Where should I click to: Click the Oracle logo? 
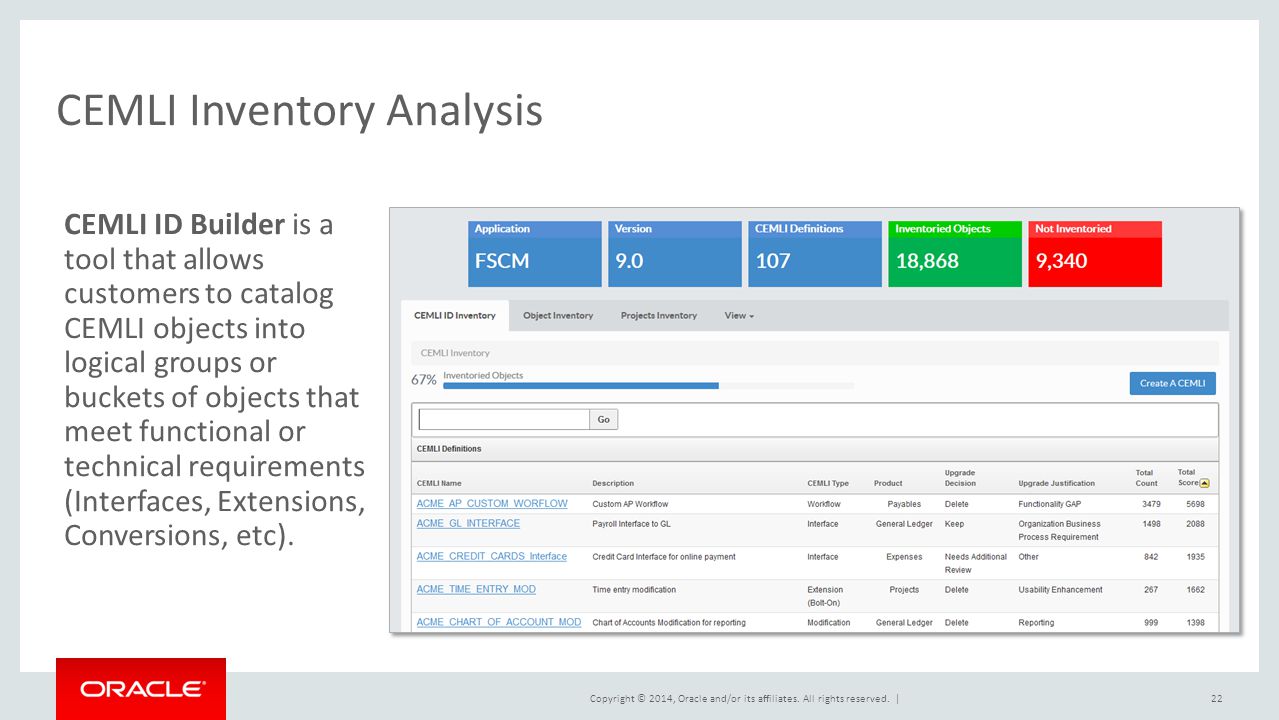(141, 689)
